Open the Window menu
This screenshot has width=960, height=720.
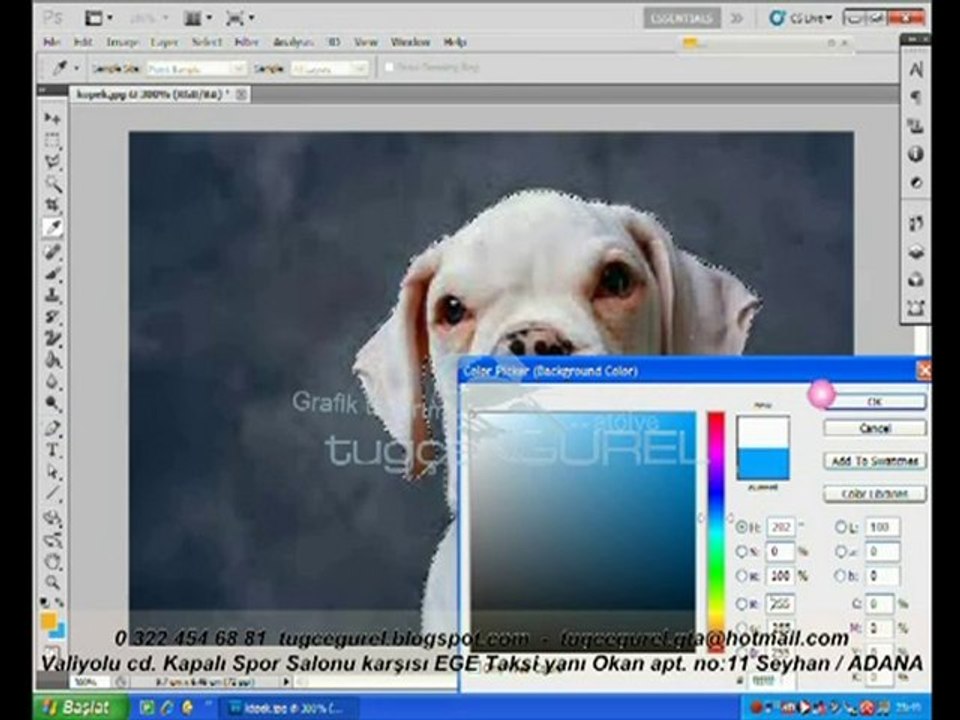410,42
